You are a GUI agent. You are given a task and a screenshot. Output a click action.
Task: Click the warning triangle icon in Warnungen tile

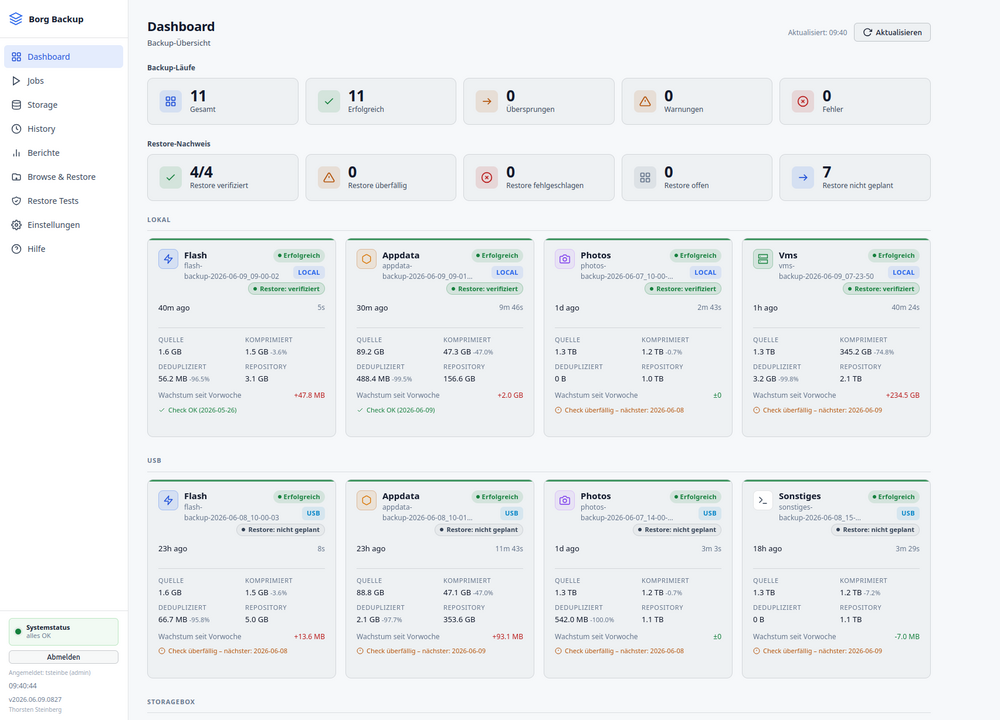pyautogui.click(x=645, y=101)
